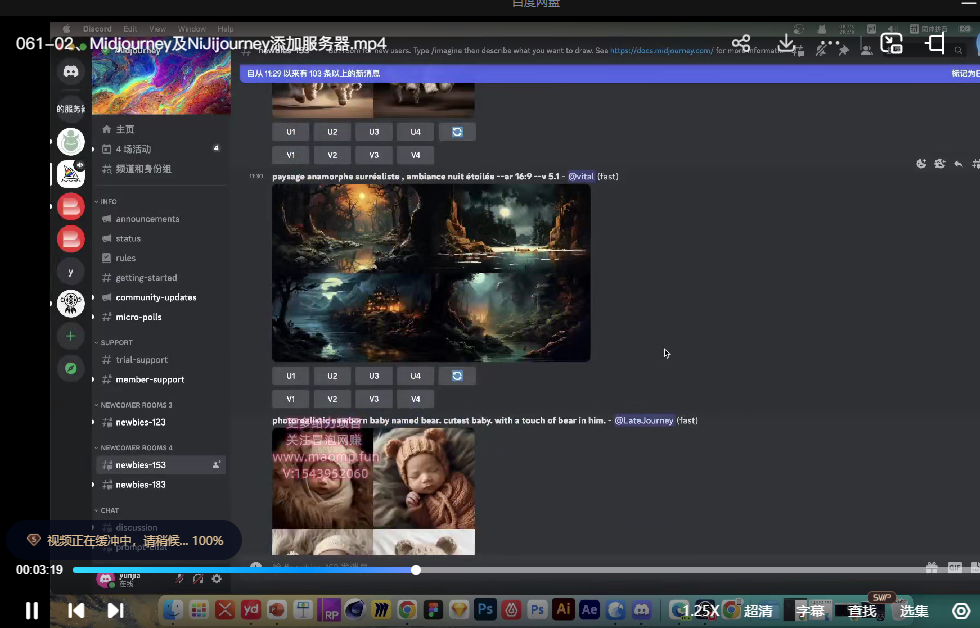Open the 选集 episode list
The height and width of the screenshot is (628, 980).
point(914,611)
